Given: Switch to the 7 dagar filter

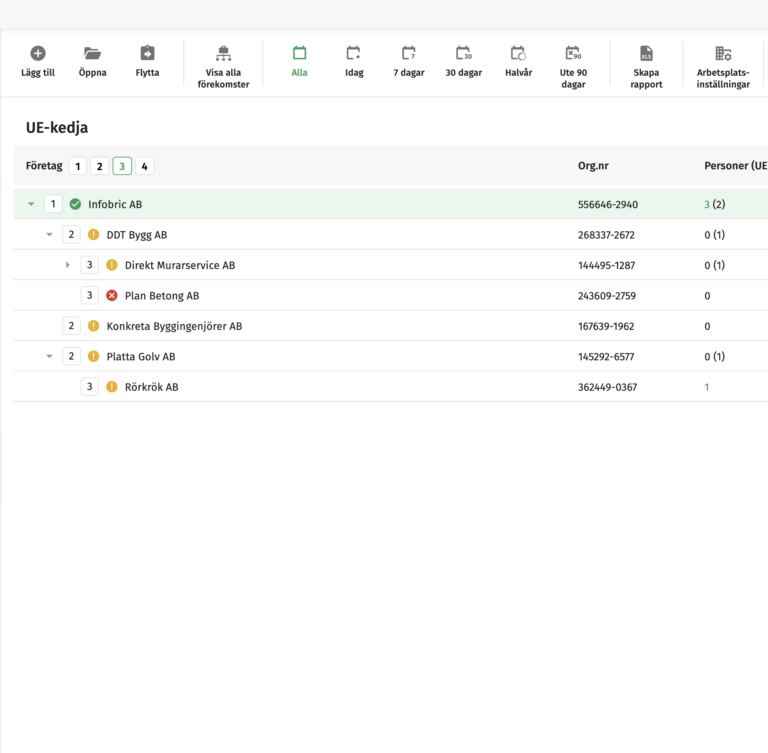Looking at the screenshot, I should point(408,54).
